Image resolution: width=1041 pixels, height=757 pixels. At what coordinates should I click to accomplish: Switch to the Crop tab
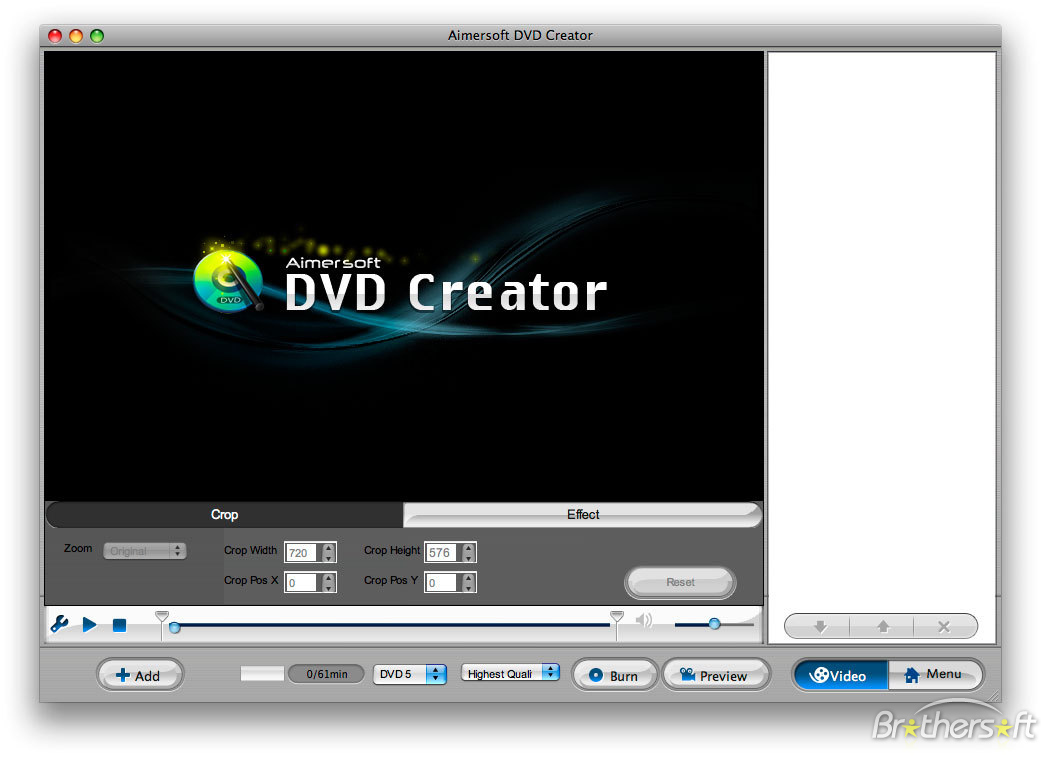click(x=224, y=515)
